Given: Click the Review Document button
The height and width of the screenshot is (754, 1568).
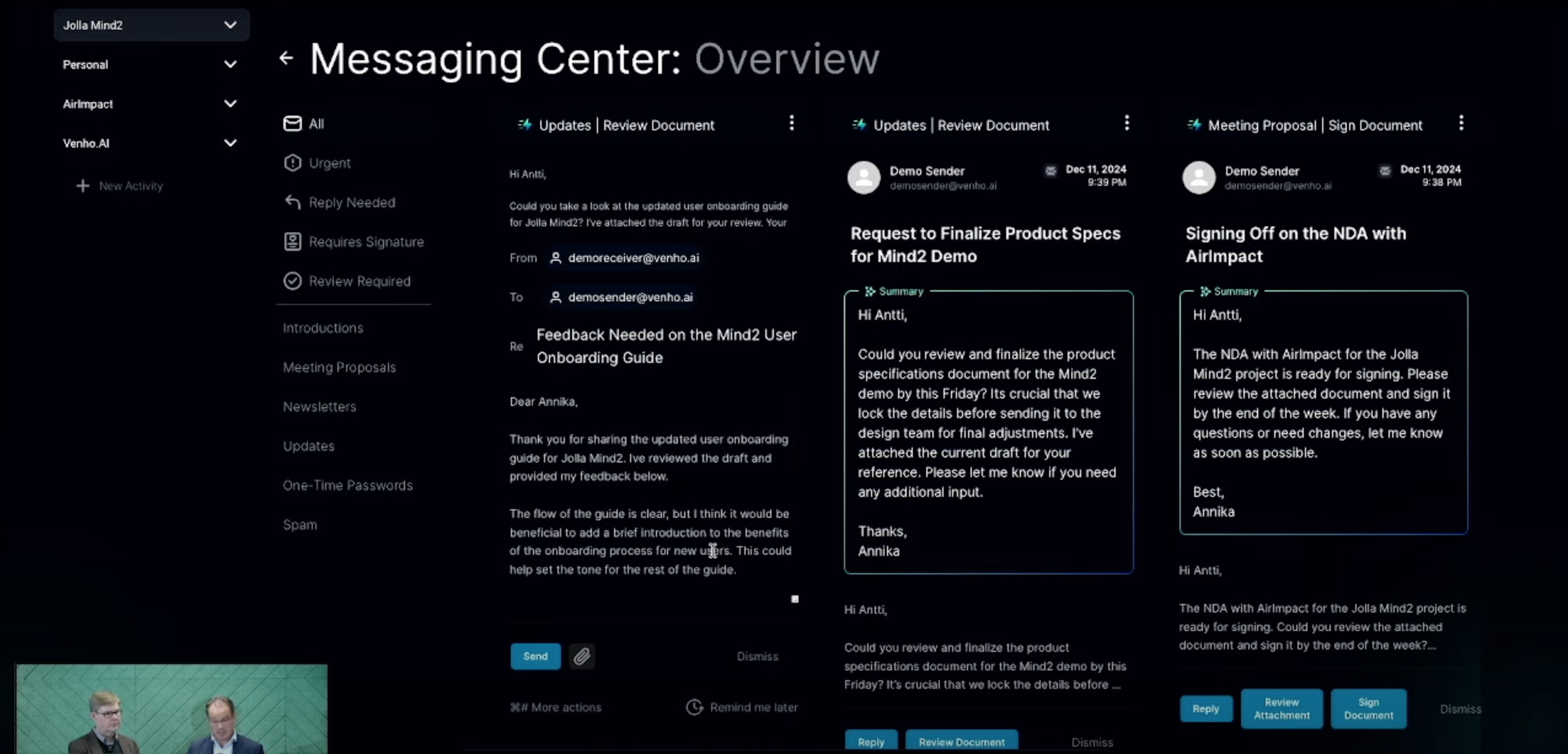Looking at the screenshot, I should click(961, 742).
